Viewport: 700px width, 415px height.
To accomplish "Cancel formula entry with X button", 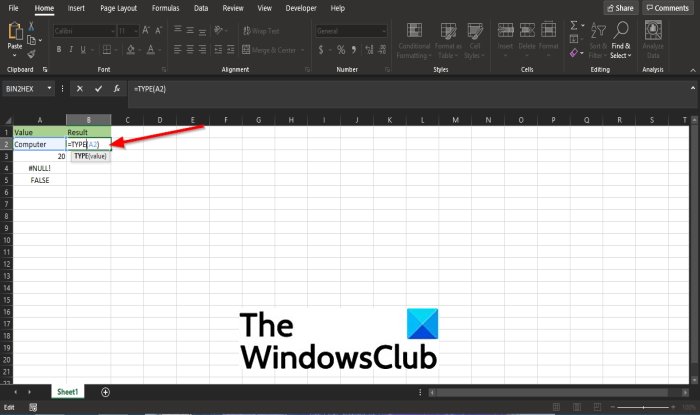I will tap(79, 89).
